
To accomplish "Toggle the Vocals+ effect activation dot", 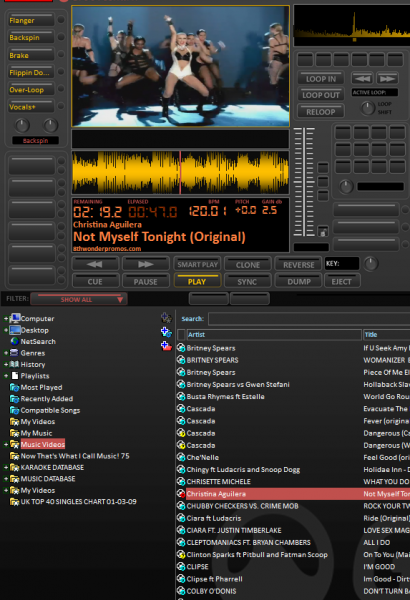I will tap(60, 106).
